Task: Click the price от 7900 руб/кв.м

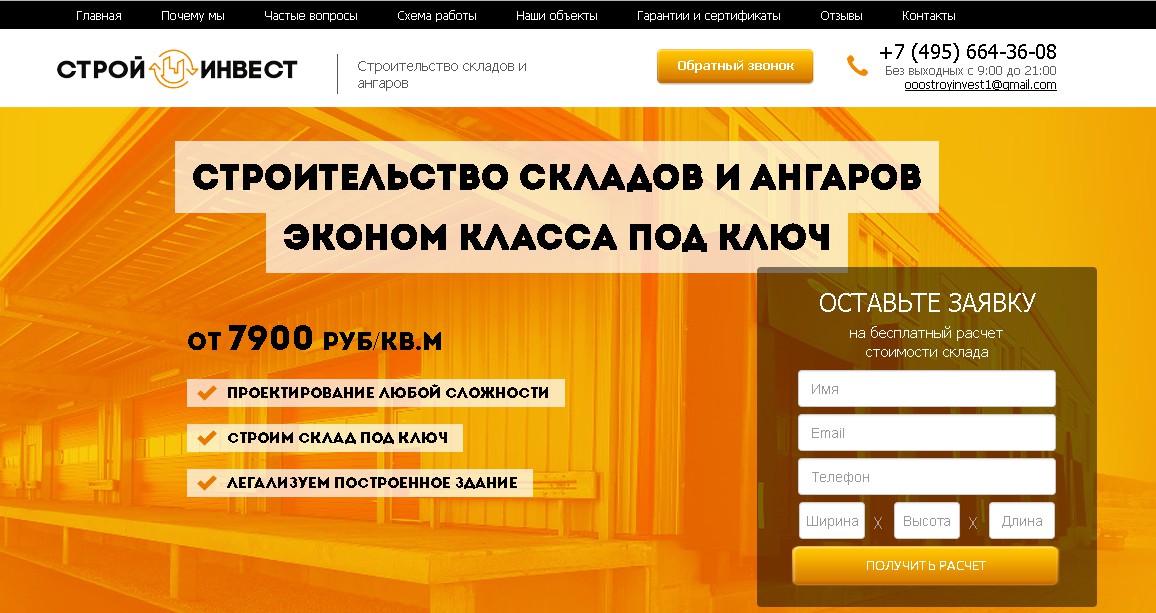Action: 315,339
